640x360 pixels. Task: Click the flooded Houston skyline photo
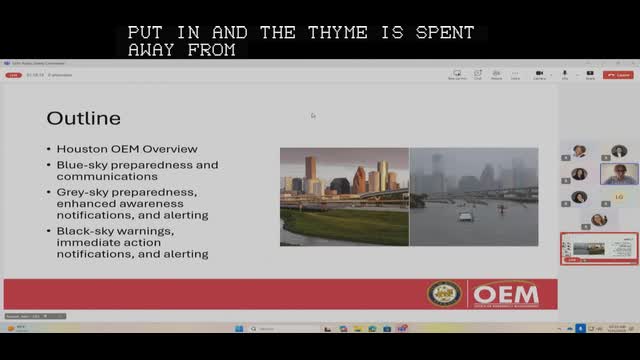(474, 197)
